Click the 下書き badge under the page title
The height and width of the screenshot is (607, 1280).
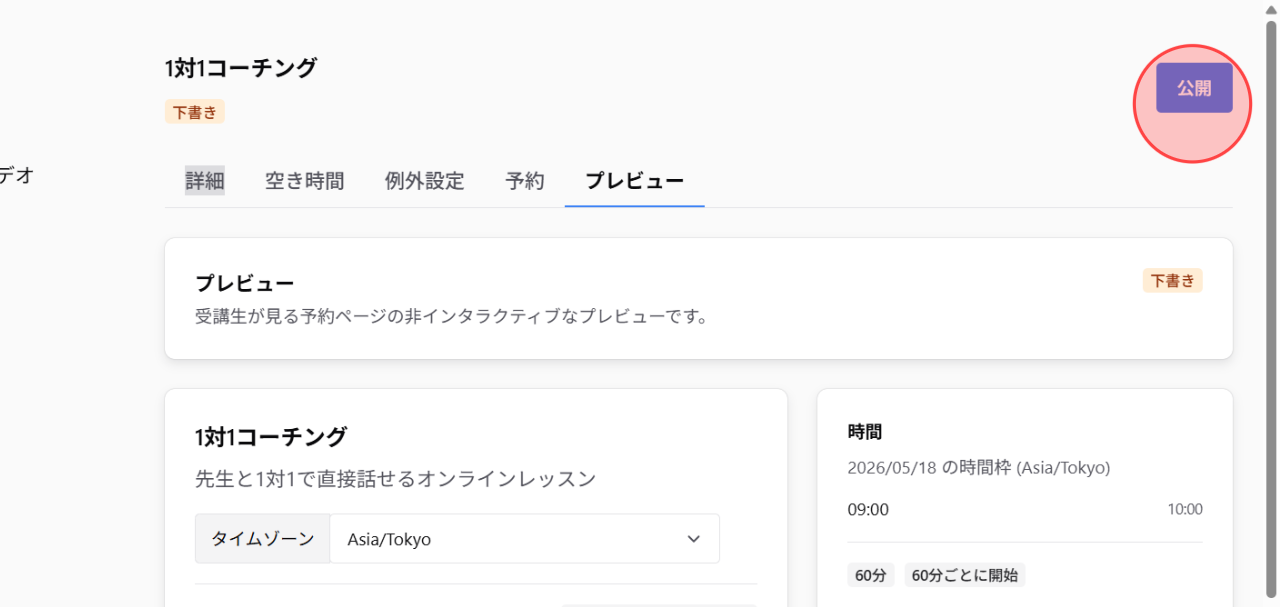[x=194, y=112]
